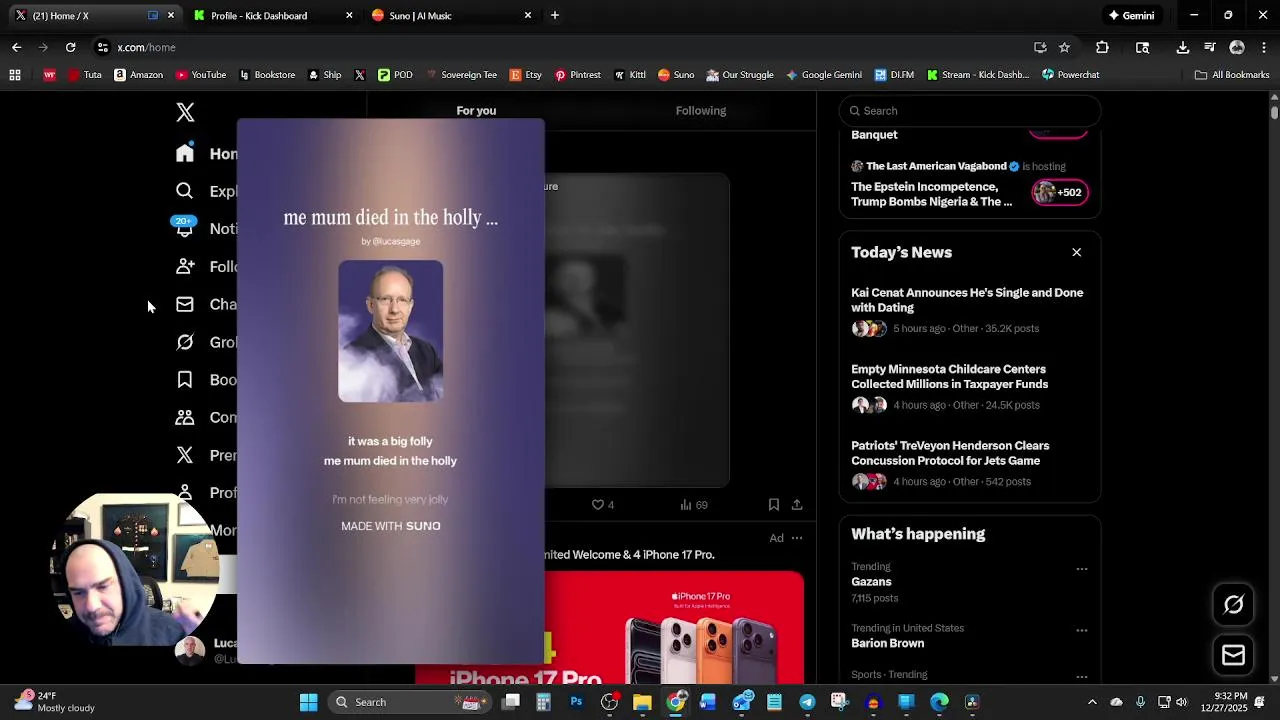Click the Suno song cover portrait thumbnail
This screenshot has width=1280, height=720.
click(390, 331)
